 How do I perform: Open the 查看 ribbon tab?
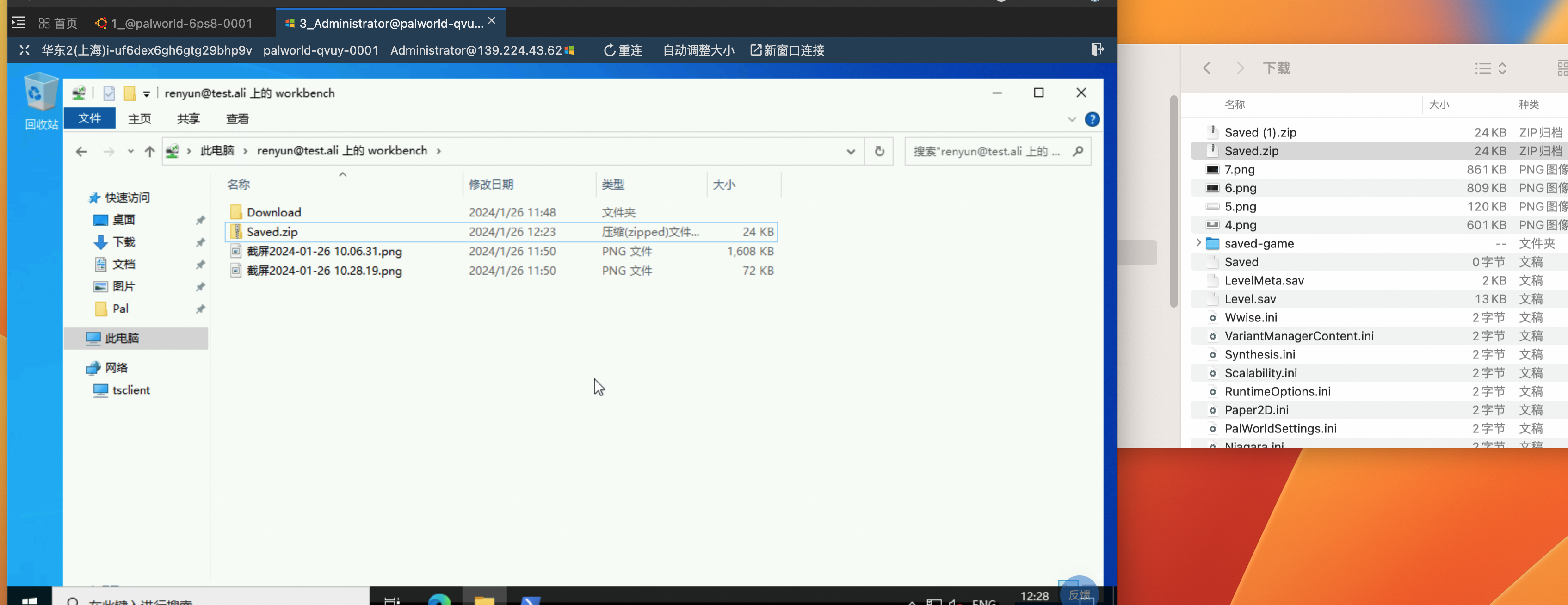[x=237, y=119]
